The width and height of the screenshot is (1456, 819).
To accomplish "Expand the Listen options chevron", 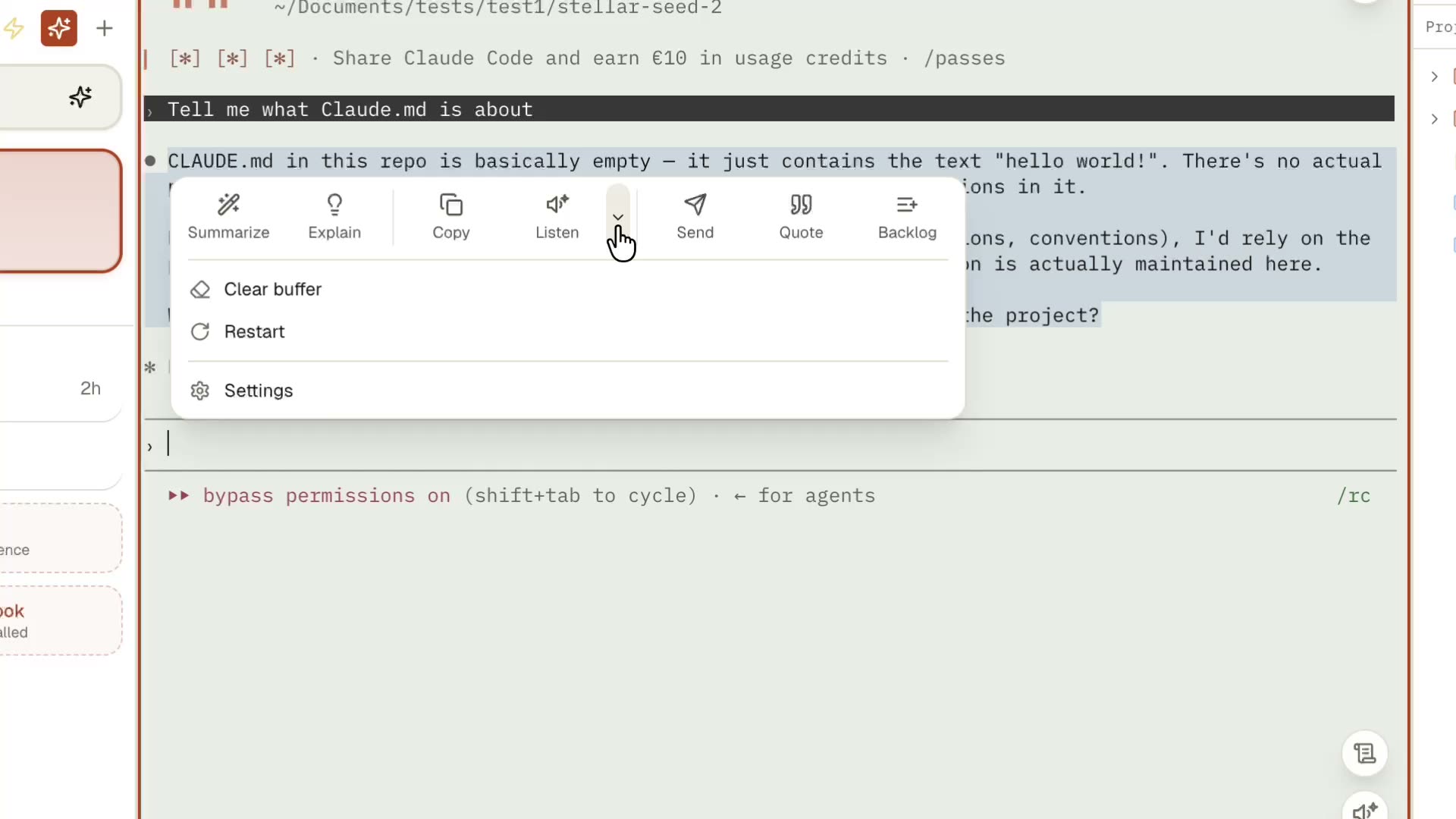I will click(618, 217).
